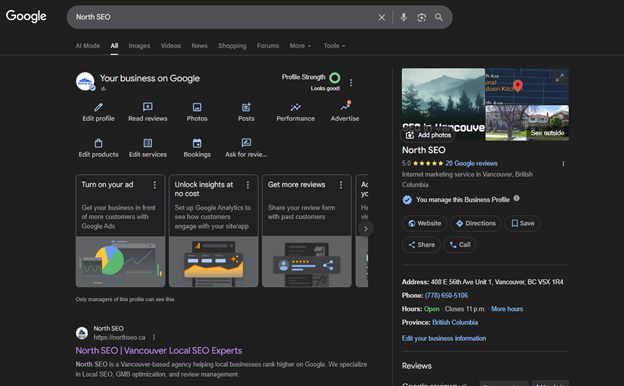Click the Call button
Image resolution: width=624 pixels, height=386 pixels.
460,245
